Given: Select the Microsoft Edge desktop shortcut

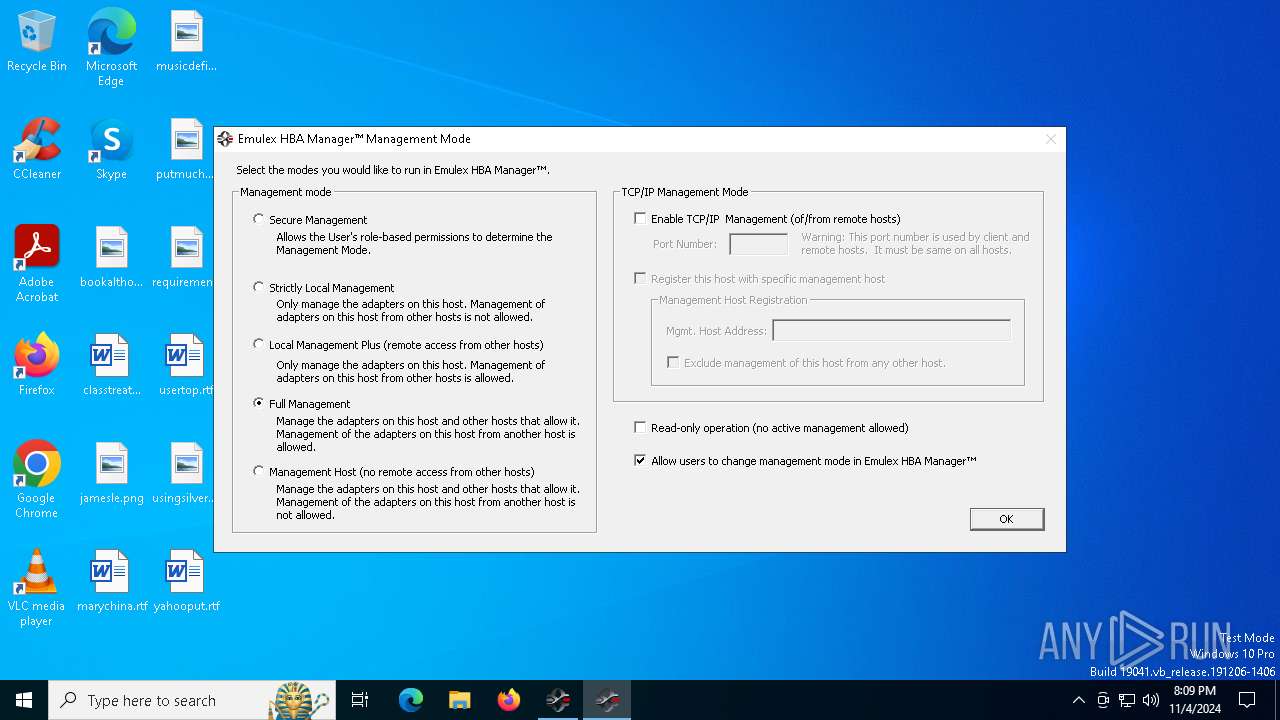Looking at the screenshot, I should 111,46.
